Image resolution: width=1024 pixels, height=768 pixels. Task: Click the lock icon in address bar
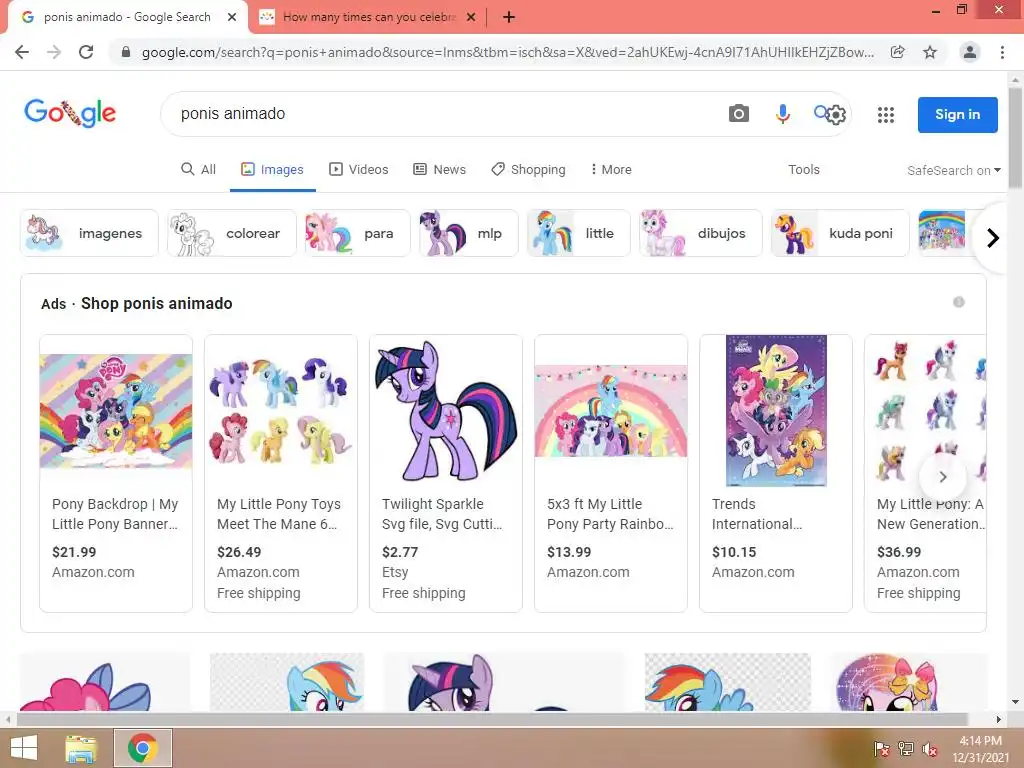[126, 52]
